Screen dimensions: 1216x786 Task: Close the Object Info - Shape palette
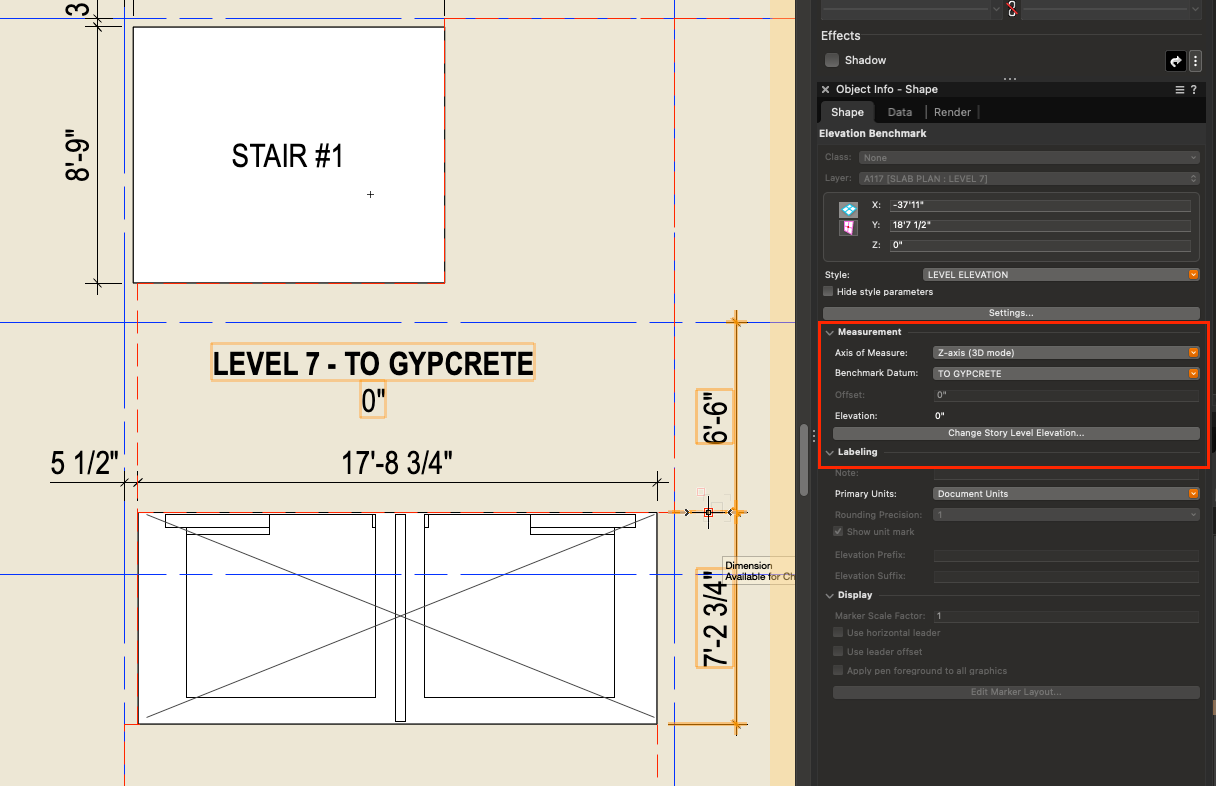click(x=824, y=89)
